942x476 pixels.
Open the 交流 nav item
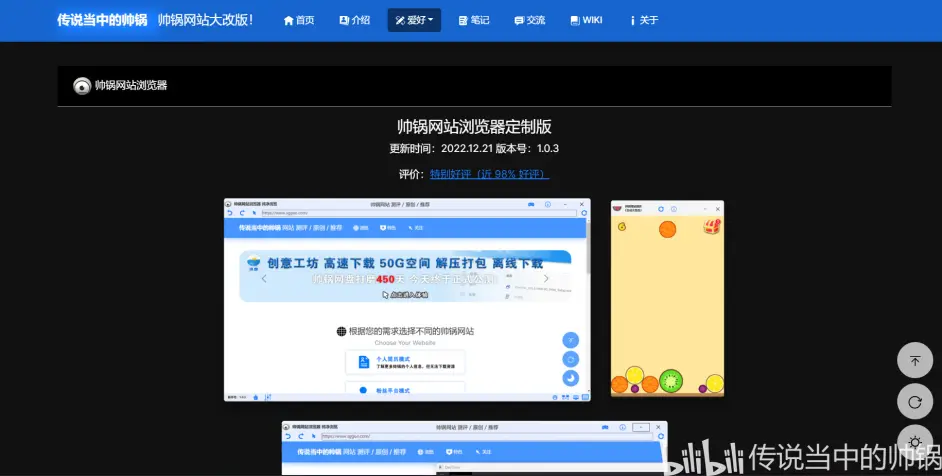tap(530, 20)
